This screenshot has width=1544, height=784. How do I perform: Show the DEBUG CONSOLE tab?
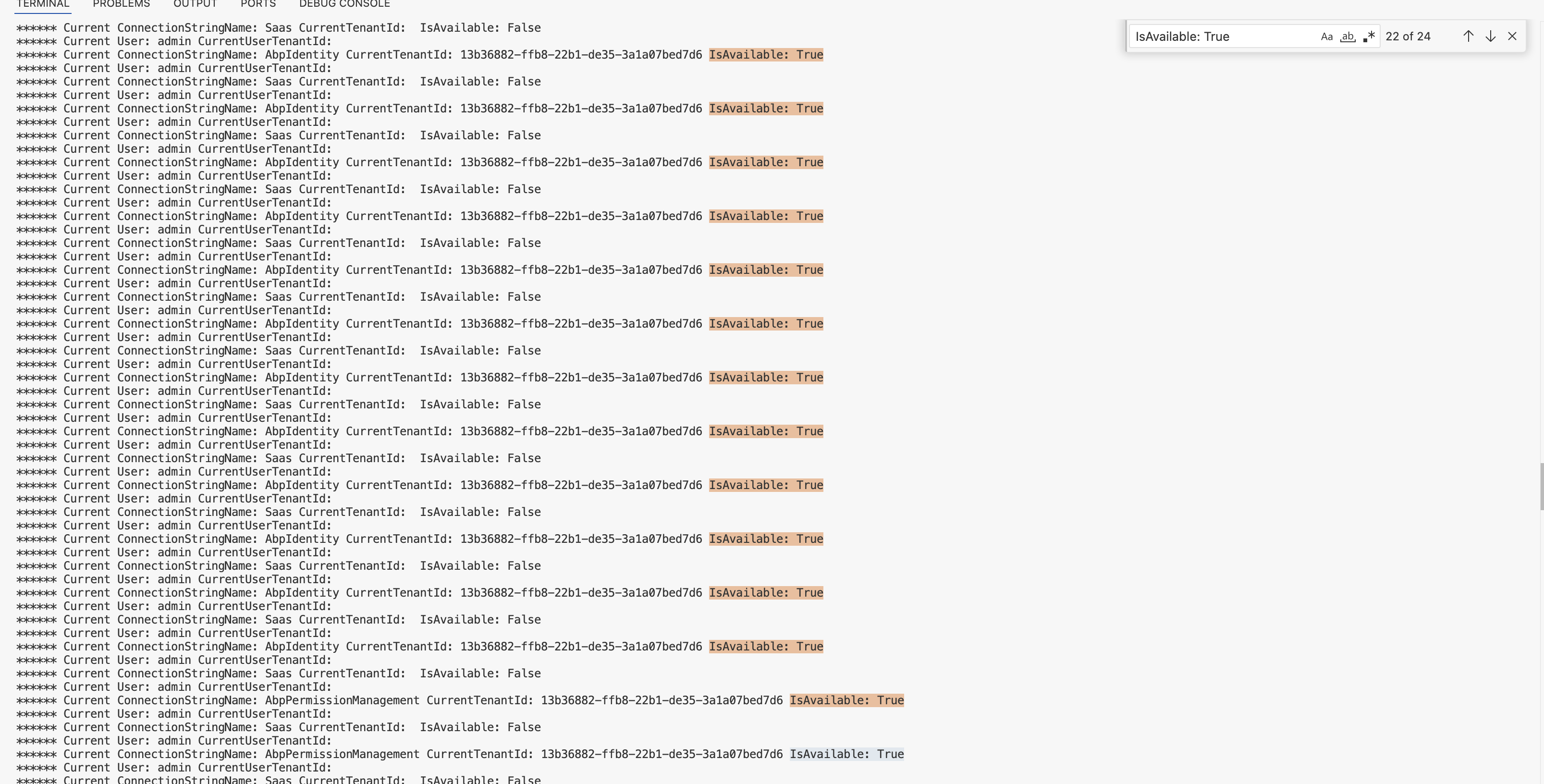point(344,4)
